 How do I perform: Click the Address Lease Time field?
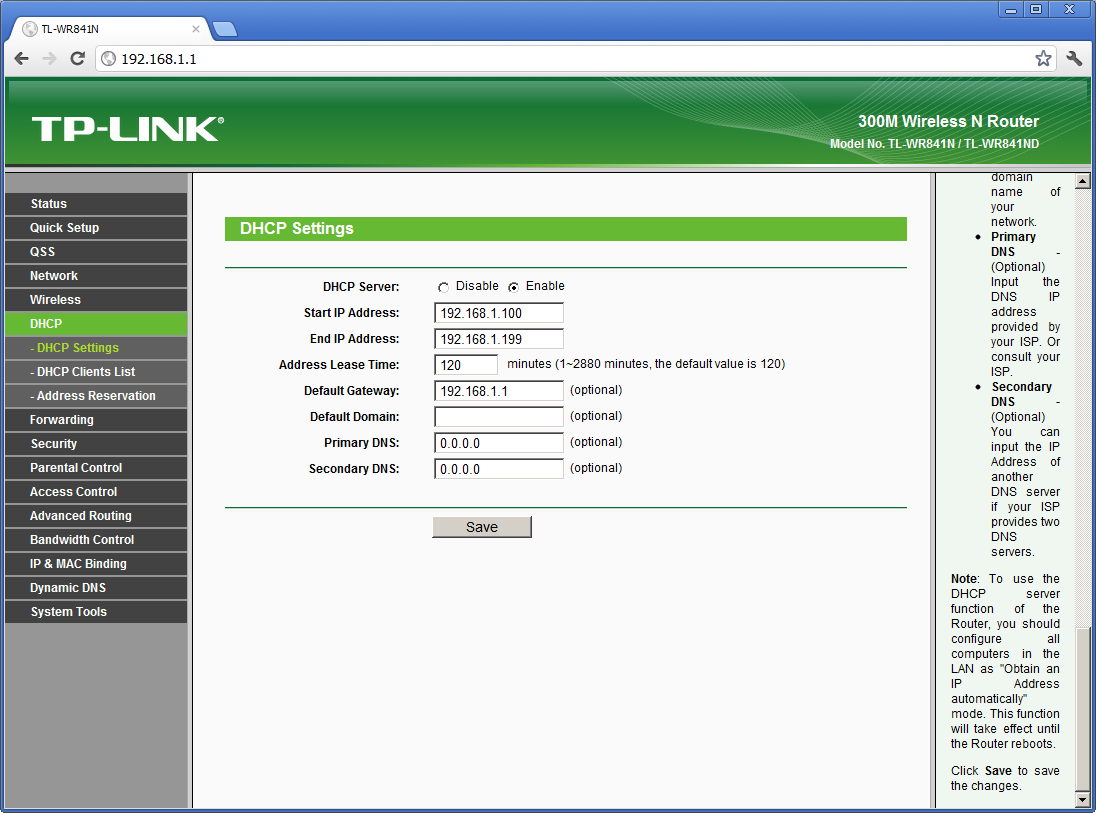tap(466, 365)
